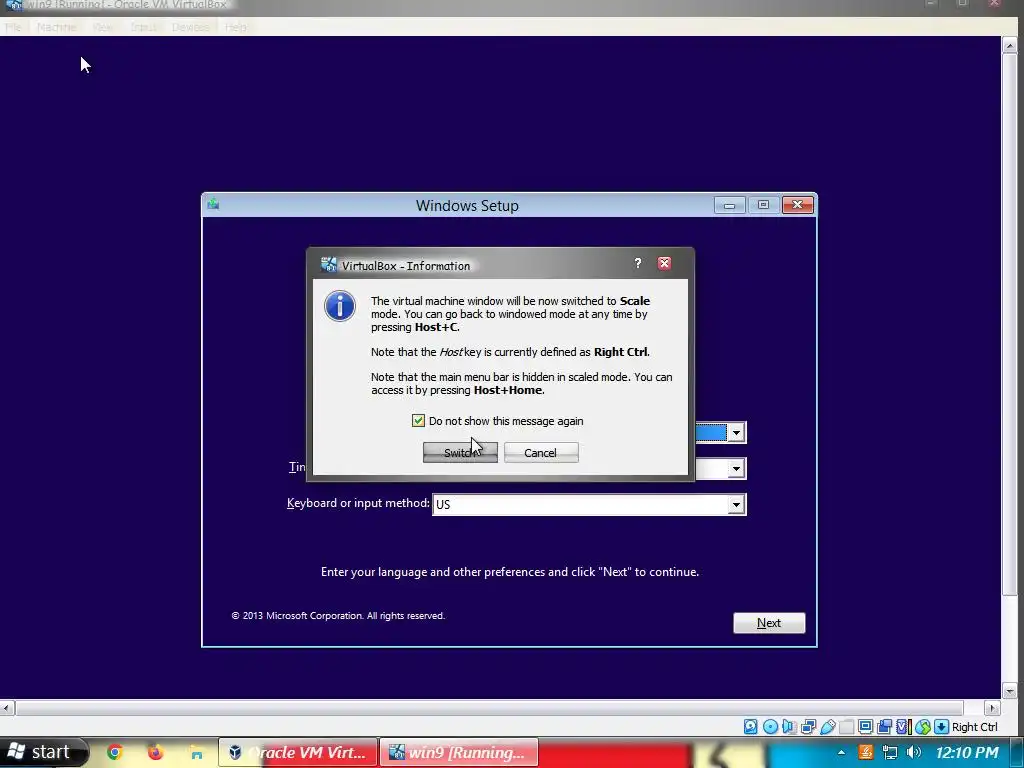Image resolution: width=1024 pixels, height=768 pixels.
Task: Minimize the Windows Setup window
Action: (x=729, y=205)
